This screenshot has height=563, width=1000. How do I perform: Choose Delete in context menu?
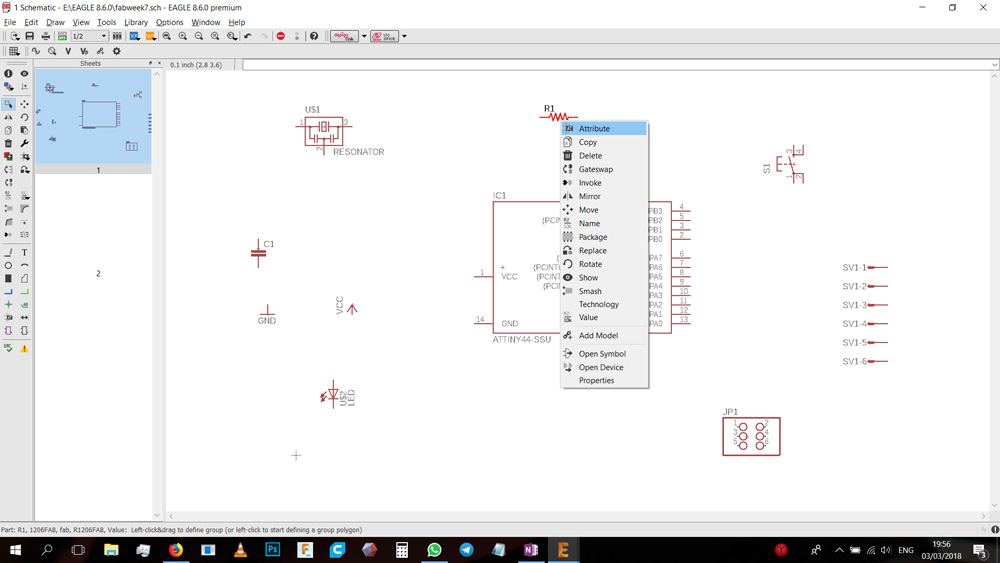coord(604,156)
